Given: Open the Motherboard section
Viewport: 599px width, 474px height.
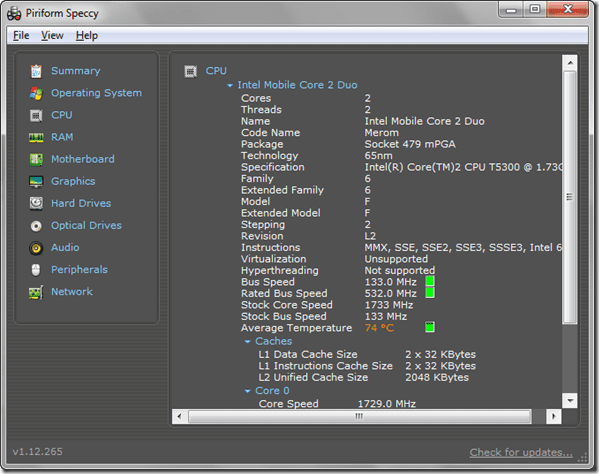Looking at the screenshot, I should click(83, 160).
